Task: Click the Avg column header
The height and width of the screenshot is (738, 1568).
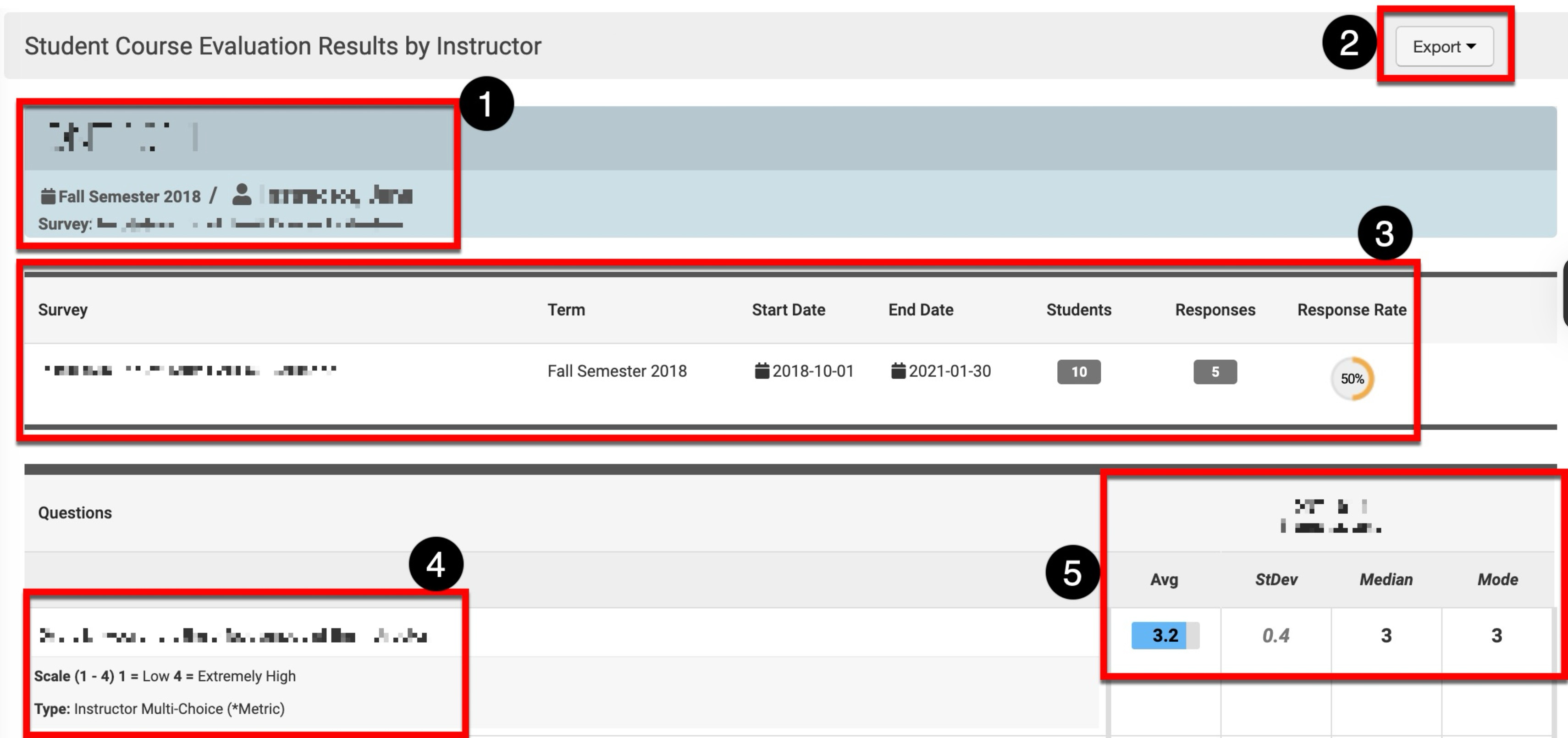Action: [x=1164, y=579]
